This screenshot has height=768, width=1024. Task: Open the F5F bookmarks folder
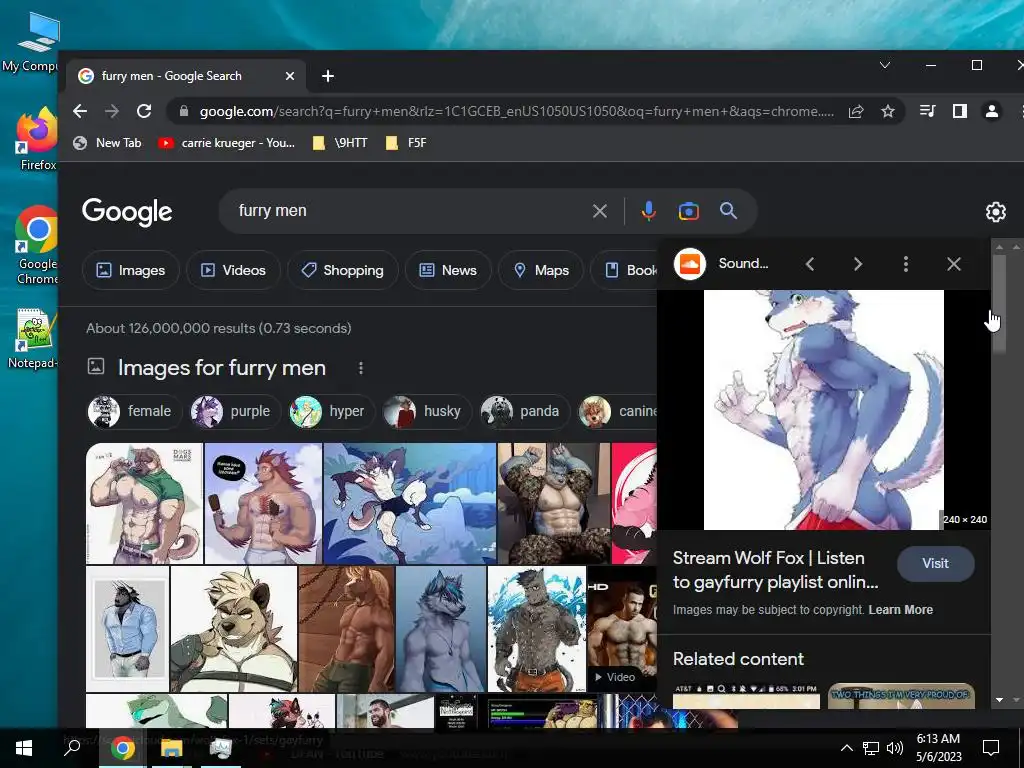[x=406, y=143]
